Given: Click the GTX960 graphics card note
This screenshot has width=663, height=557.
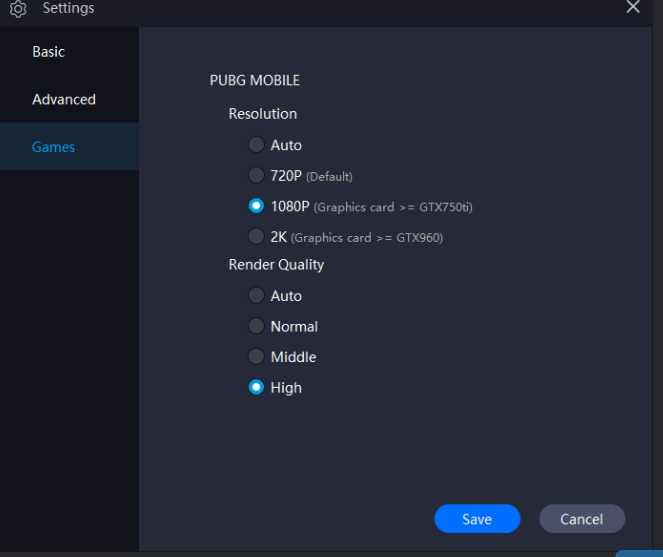Looking at the screenshot, I should click(x=367, y=238).
